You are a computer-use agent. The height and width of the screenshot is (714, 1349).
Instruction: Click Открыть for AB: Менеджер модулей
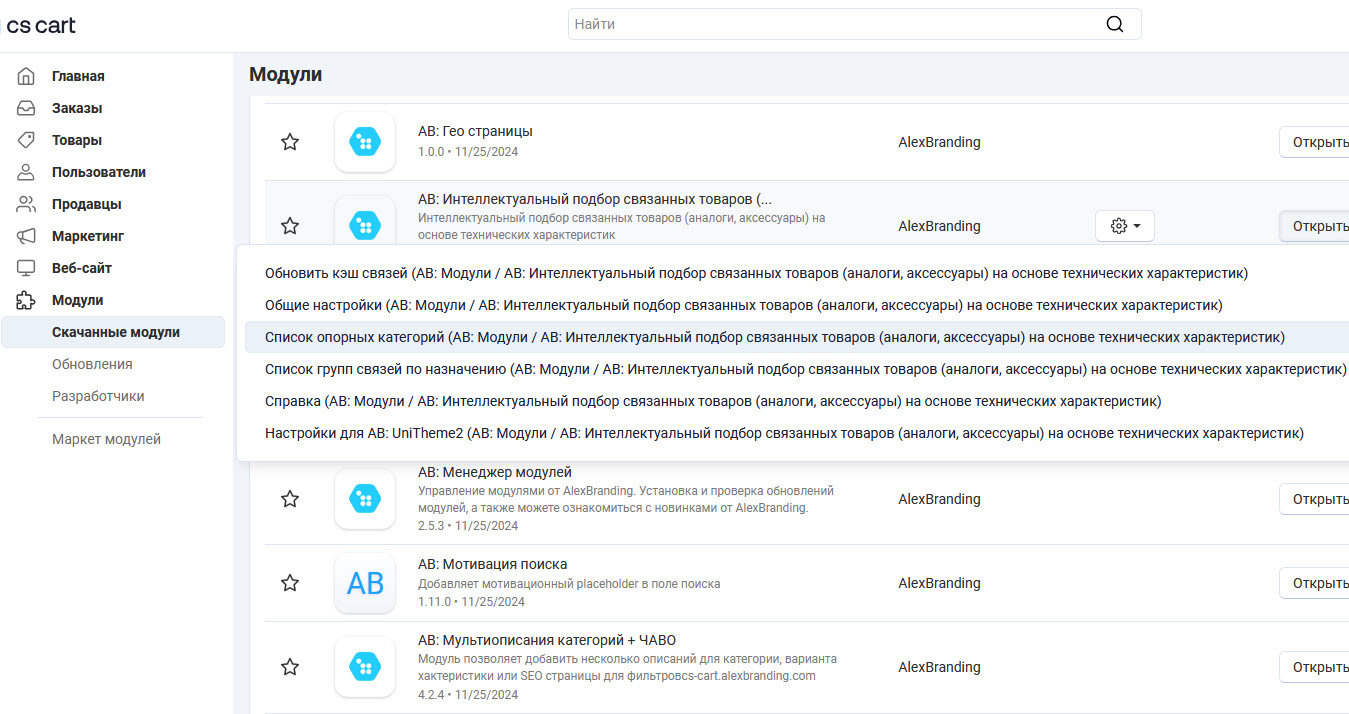1314,499
